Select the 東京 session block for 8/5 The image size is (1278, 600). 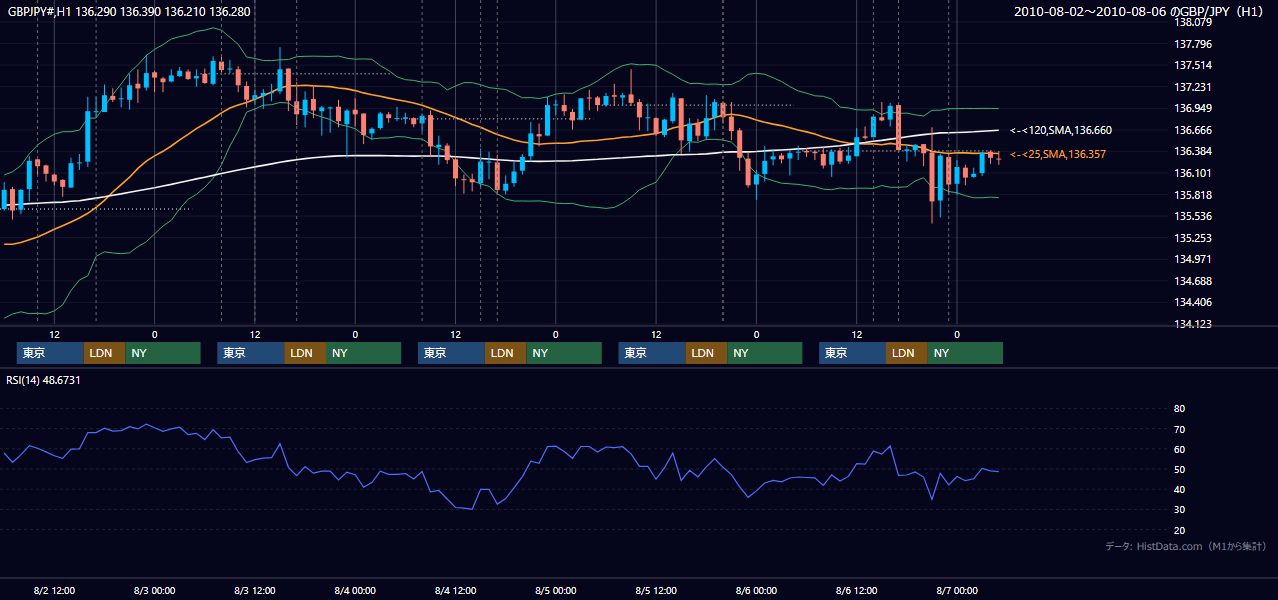click(x=652, y=353)
